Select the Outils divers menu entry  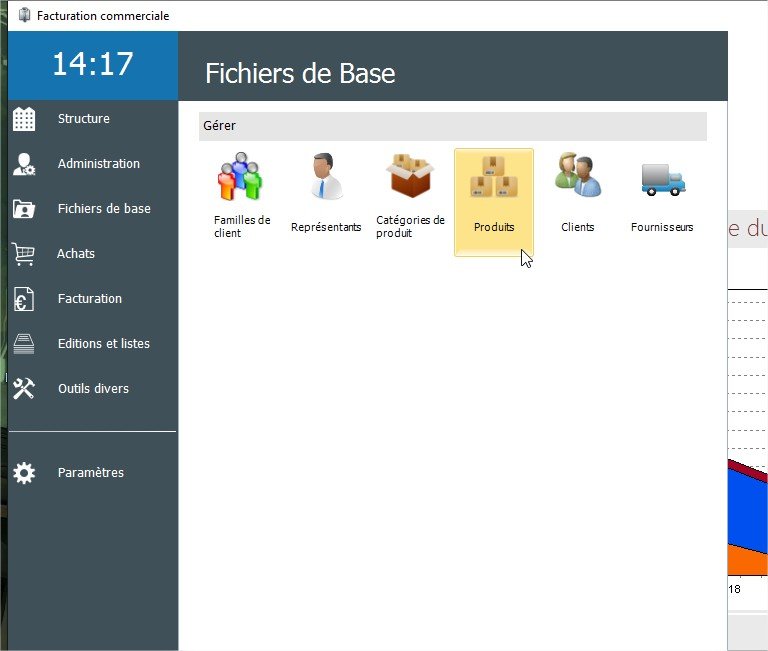click(x=94, y=389)
